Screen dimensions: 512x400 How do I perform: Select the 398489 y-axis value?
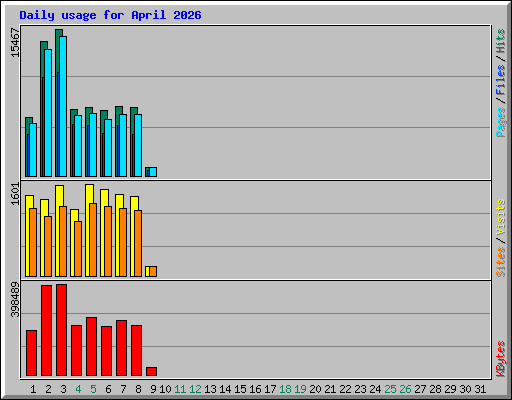pyautogui.click(x=15, y=300)
